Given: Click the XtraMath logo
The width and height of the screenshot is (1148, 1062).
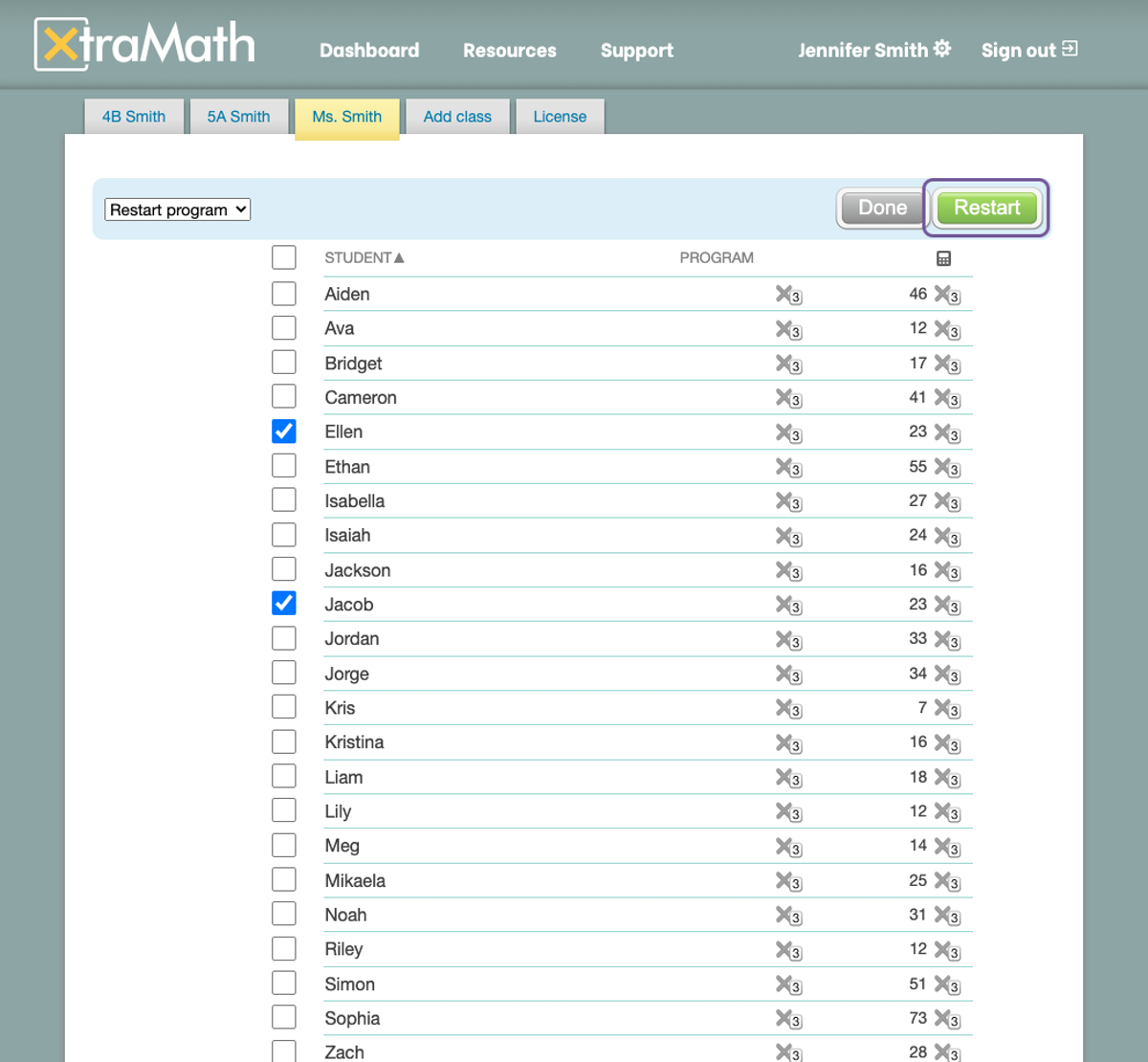Looking at the screenshot, I should click(143, 43).
